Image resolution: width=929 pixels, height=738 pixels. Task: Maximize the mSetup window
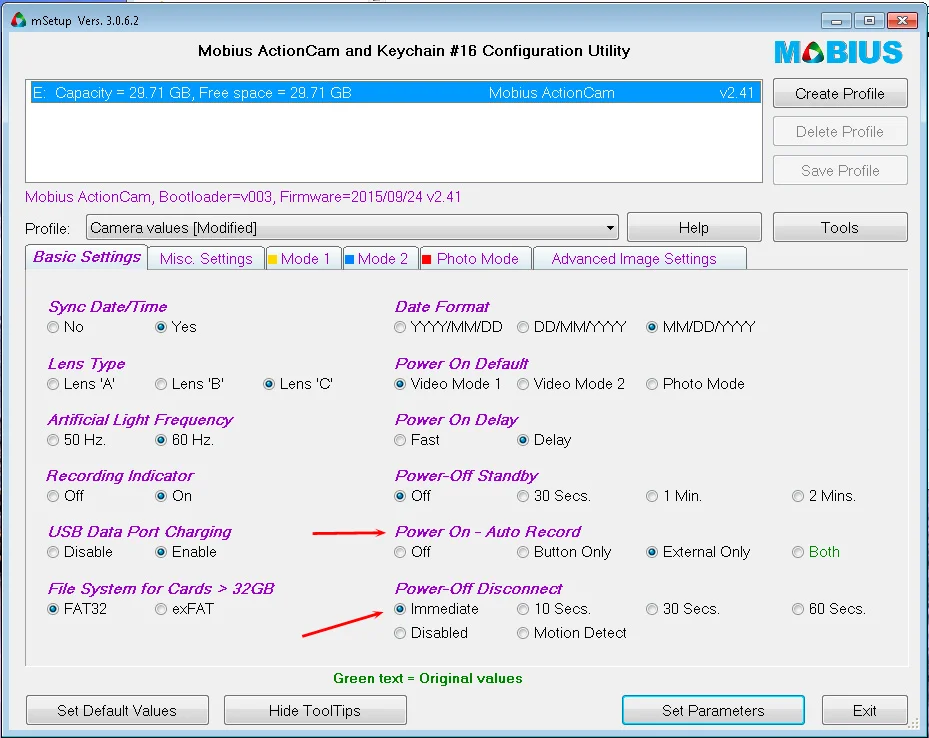click(x=869, y=21)
